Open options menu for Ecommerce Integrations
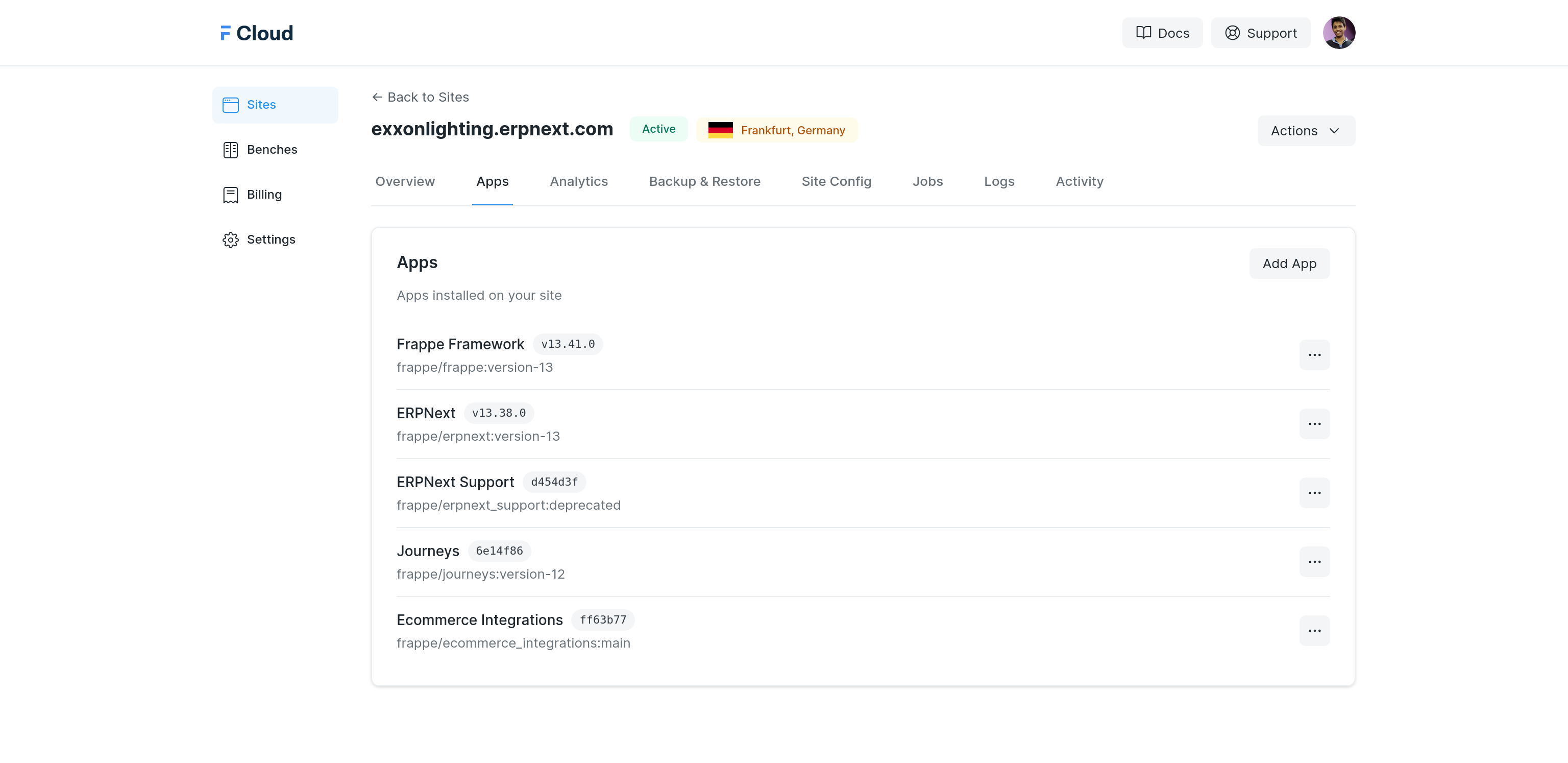Viewport: 1568px width, 763px height. [1314, 630]
